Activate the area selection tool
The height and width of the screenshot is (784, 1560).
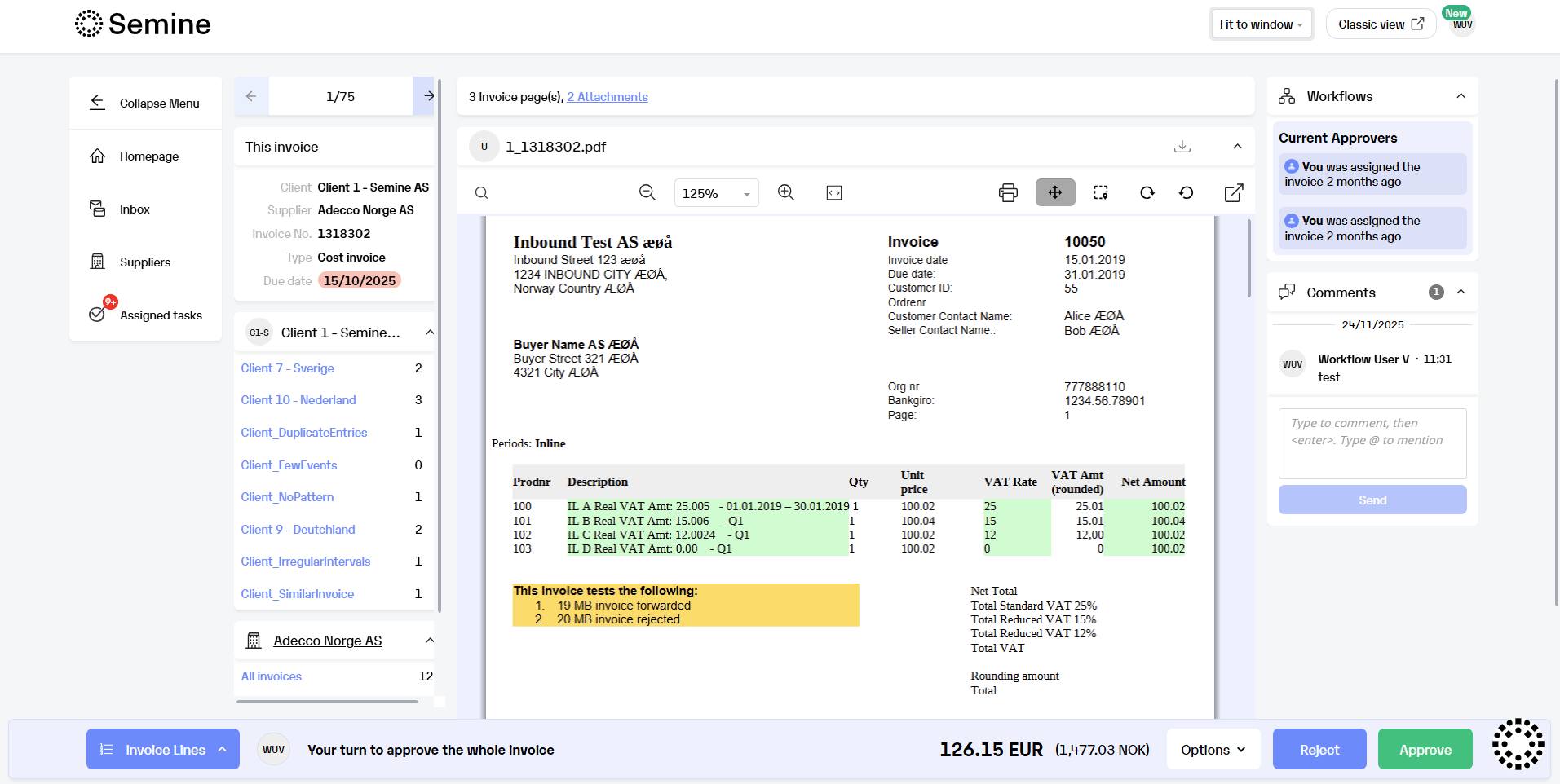click(1101, 193)
